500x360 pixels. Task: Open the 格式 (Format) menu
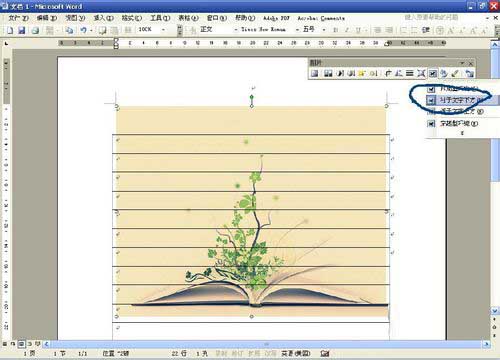[131, 18]
